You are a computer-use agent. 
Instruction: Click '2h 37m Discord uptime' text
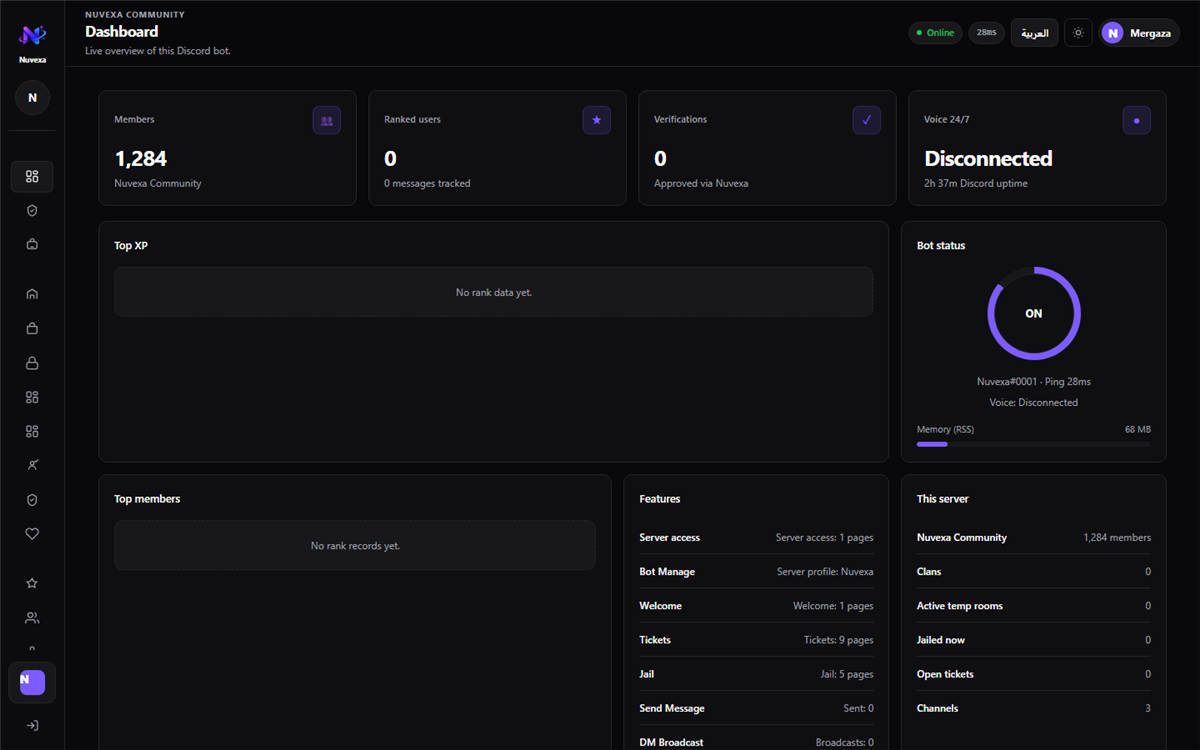tap(976, 184)
